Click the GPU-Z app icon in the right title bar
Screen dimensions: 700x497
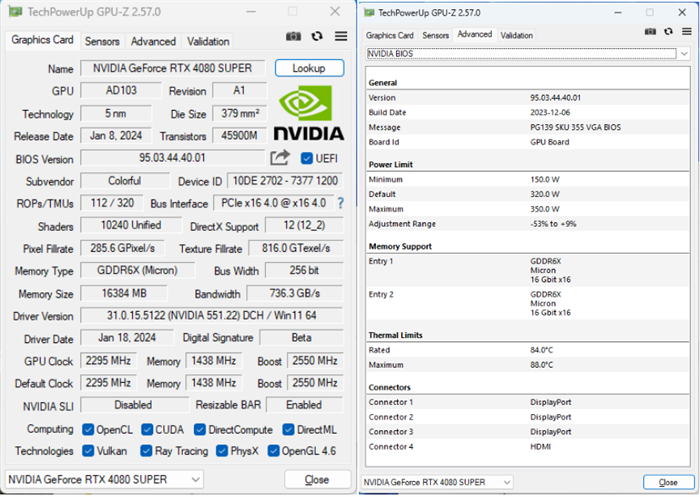pyautogui.click(x=369, y=13)
